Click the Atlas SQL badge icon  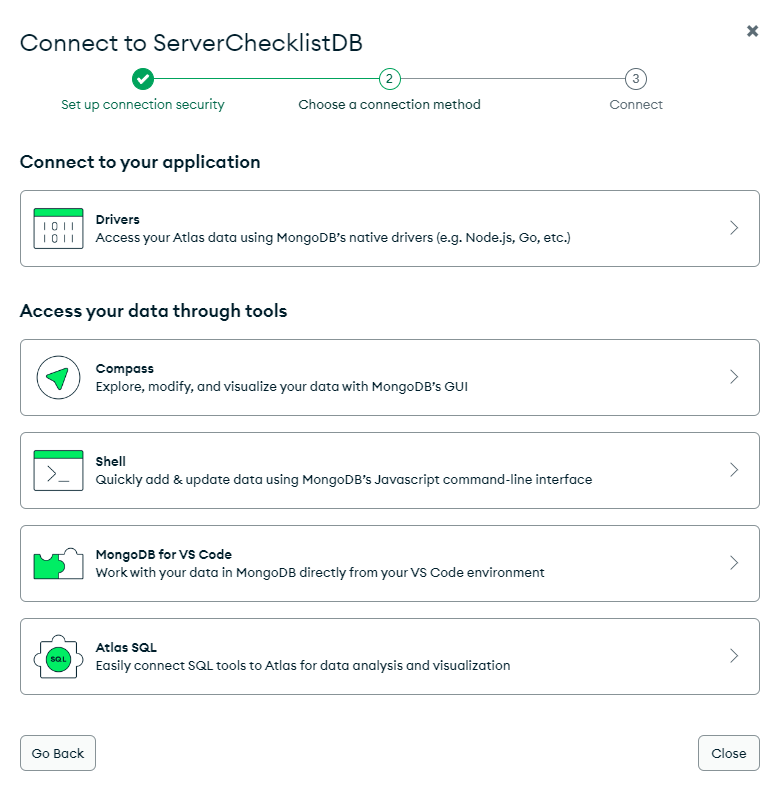point(58,656)
